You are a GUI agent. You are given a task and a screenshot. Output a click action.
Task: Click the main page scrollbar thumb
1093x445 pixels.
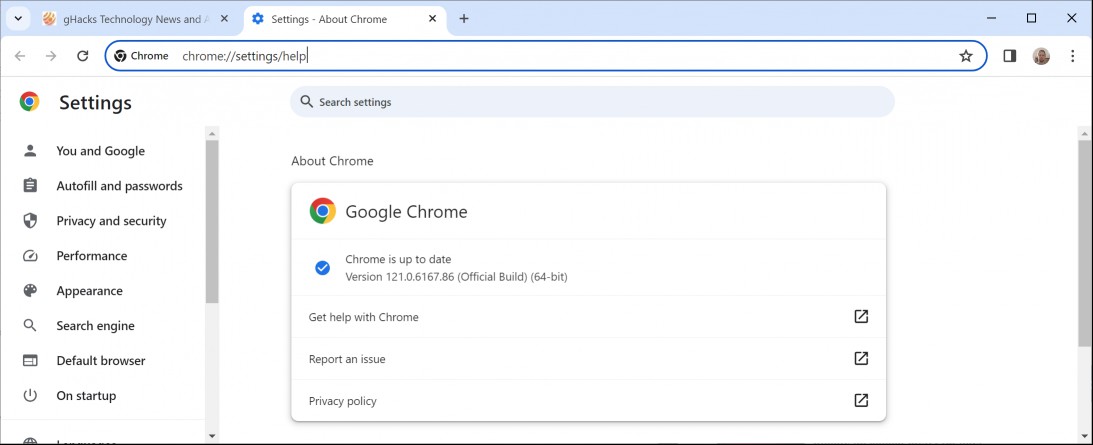coord(1084,242)
